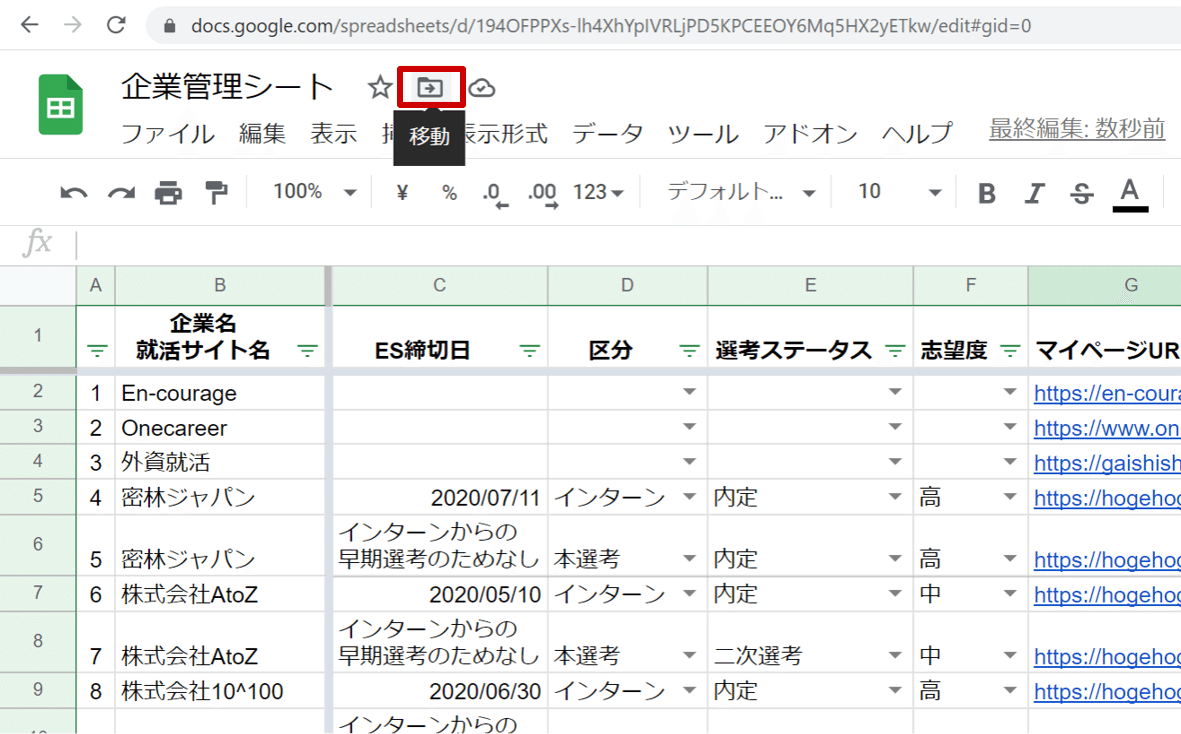Click the move-to-folder icon
This screenshot has width=1181, height=734.
pyautogui.click(x=430, y=87)
